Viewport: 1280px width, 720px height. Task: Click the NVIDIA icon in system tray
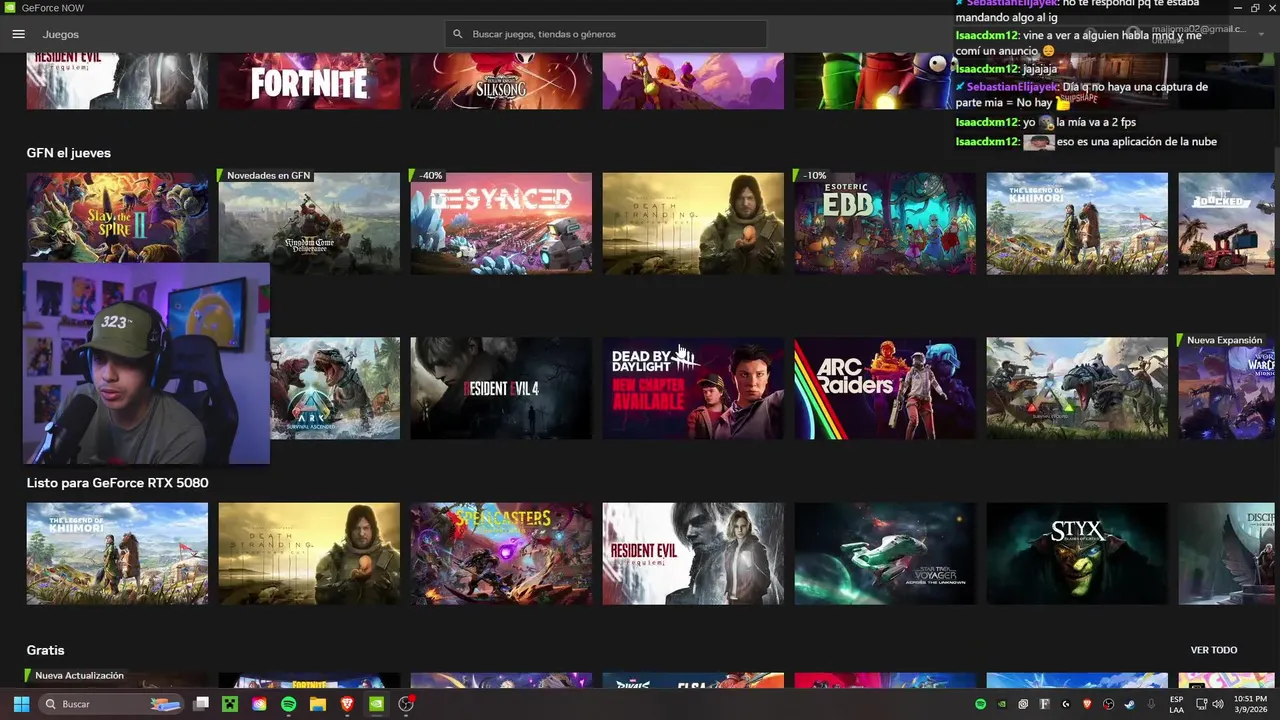[x=1002, y=704]
